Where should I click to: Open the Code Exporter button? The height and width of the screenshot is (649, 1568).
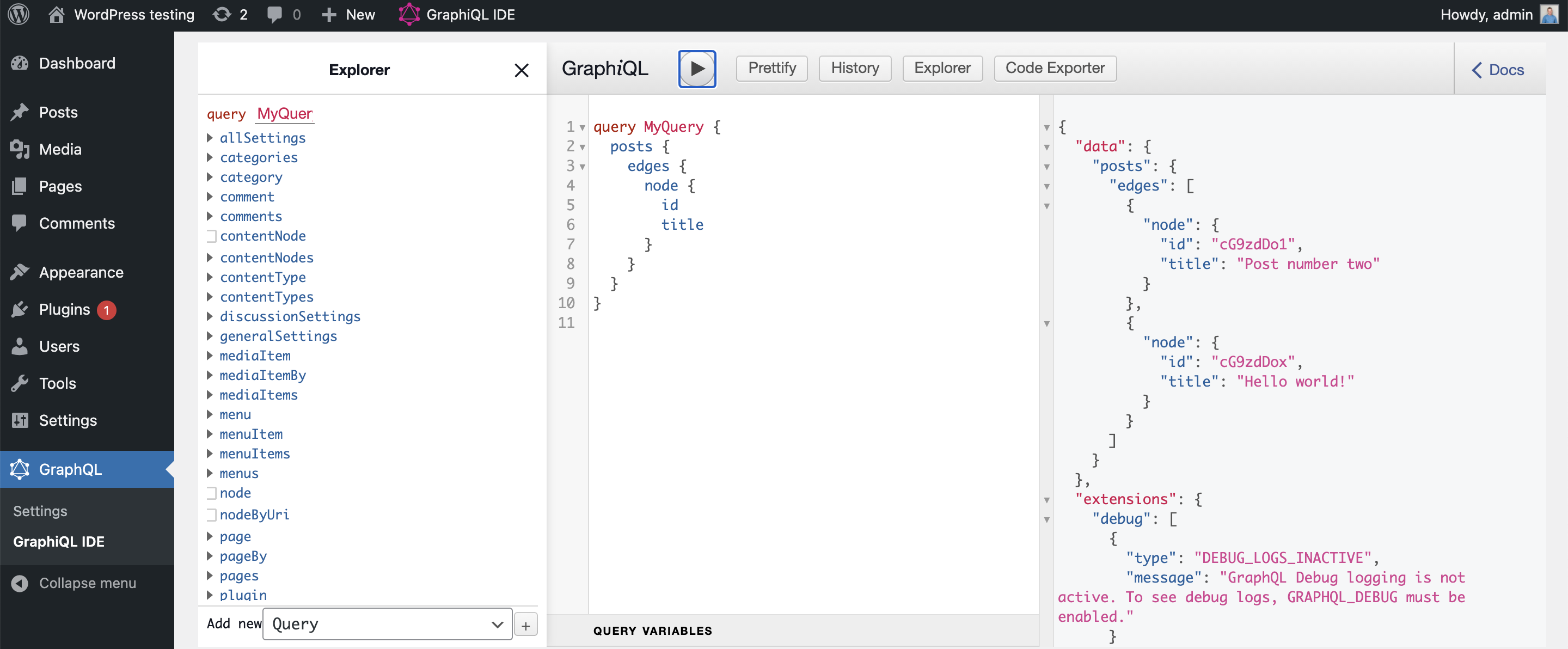coord(1055,68)
